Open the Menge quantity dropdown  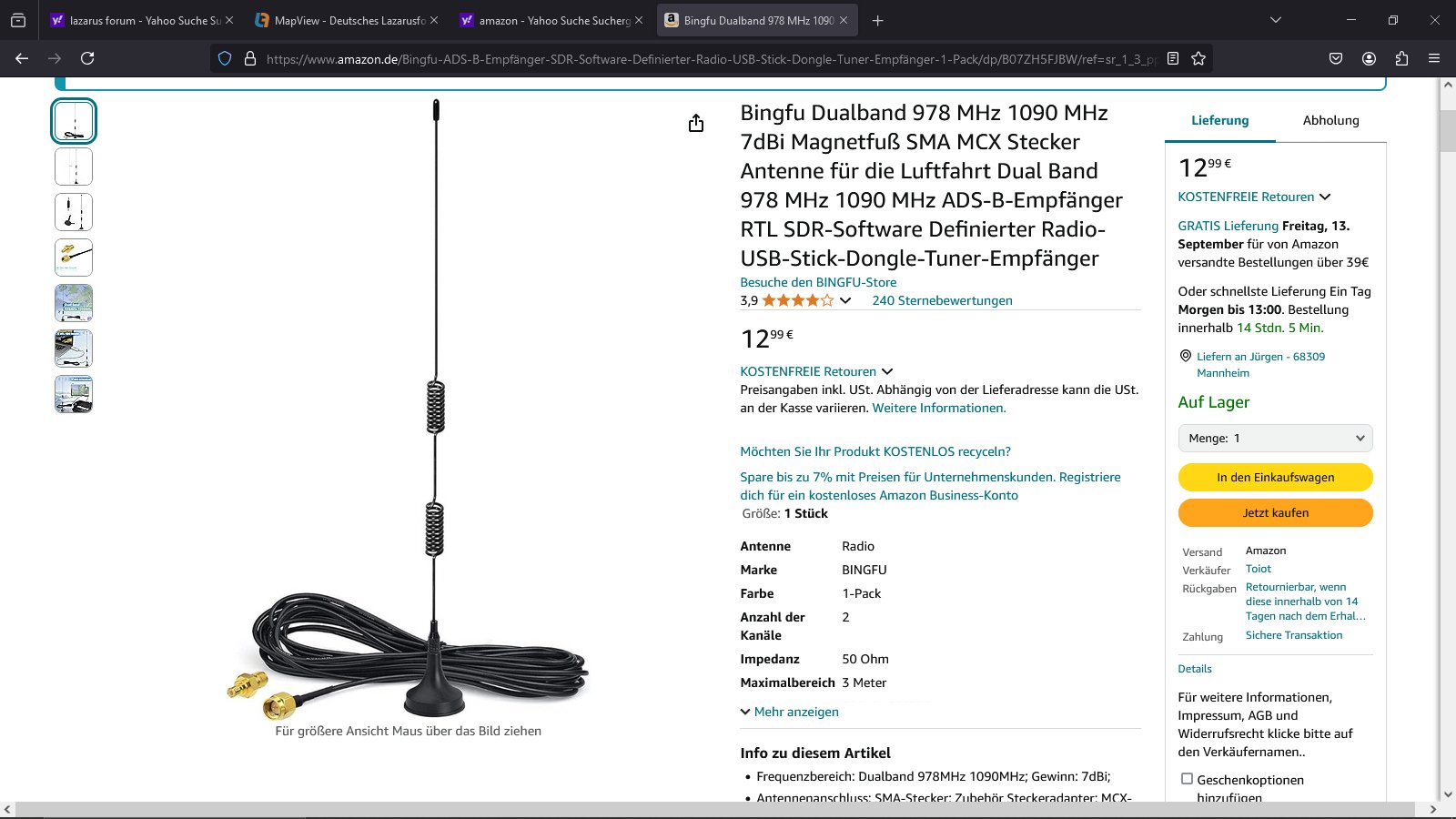pyautogui.click(x=1275, y=439)
